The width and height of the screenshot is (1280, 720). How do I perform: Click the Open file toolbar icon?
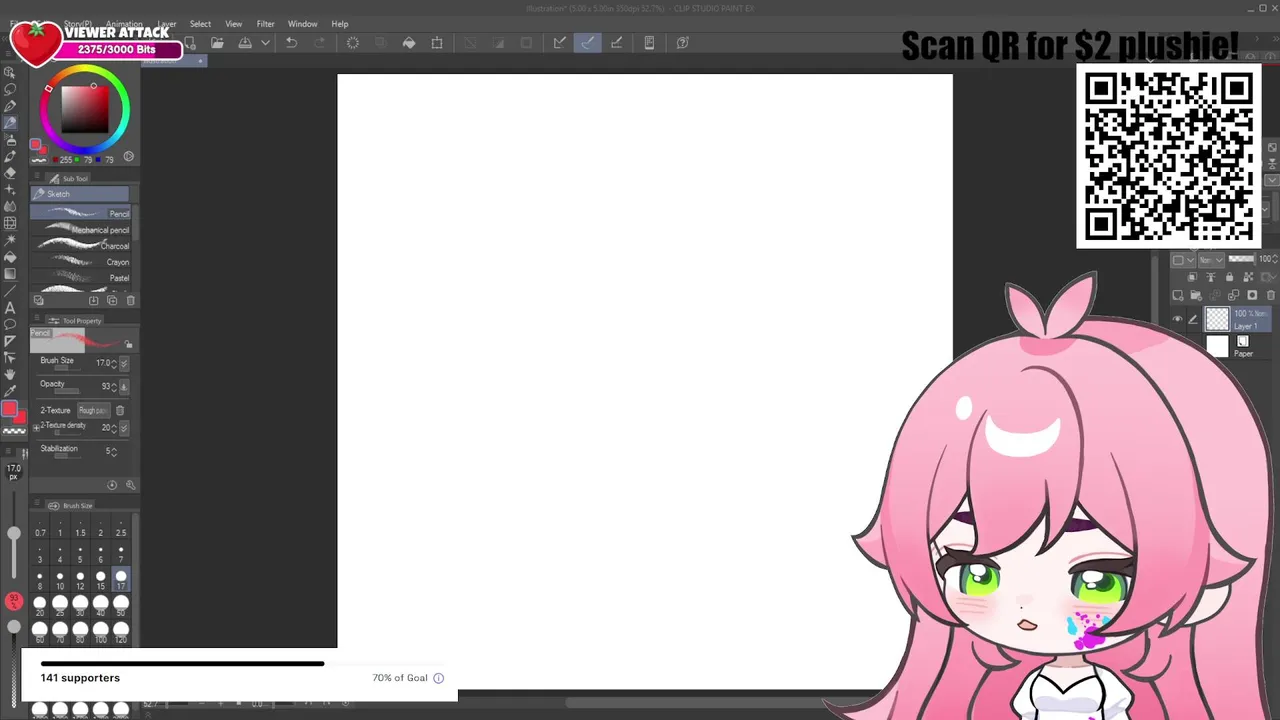217,43
